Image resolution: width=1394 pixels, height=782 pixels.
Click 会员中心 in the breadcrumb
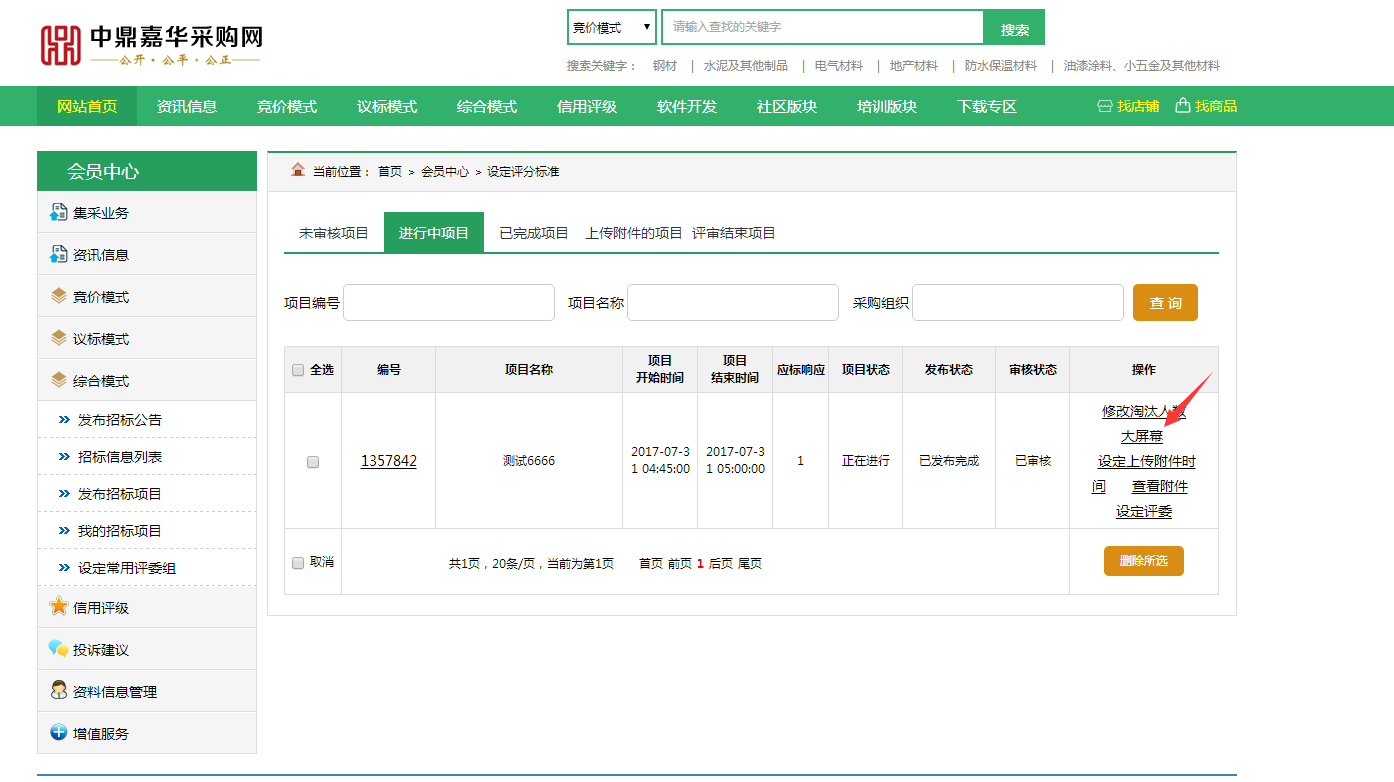(x=445, y=172)
